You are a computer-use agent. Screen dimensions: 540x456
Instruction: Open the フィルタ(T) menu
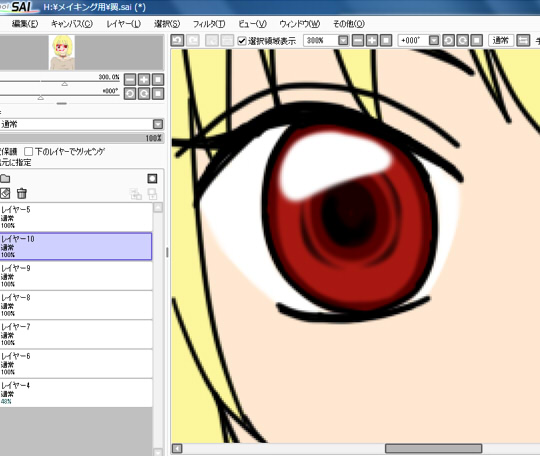pyautogui.click(x=209, y=24)
